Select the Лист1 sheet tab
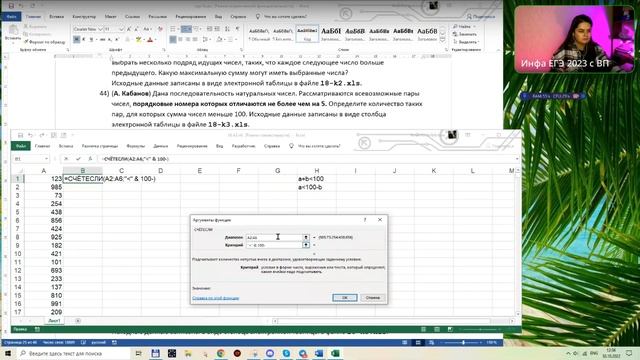 54,321
